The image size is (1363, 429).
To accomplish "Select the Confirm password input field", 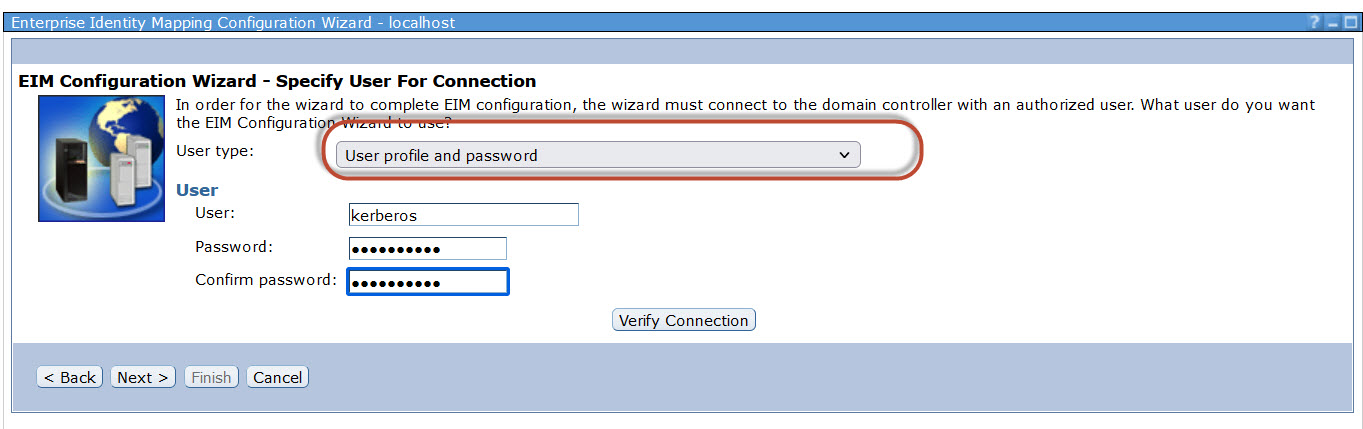I will (427, 282).
